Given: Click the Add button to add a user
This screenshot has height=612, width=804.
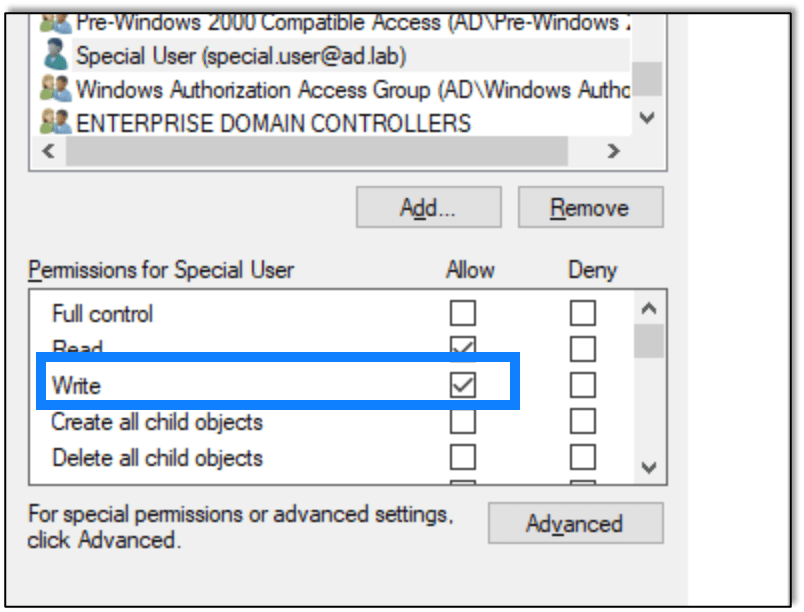Looking at the screenshot, I should 428,207.
